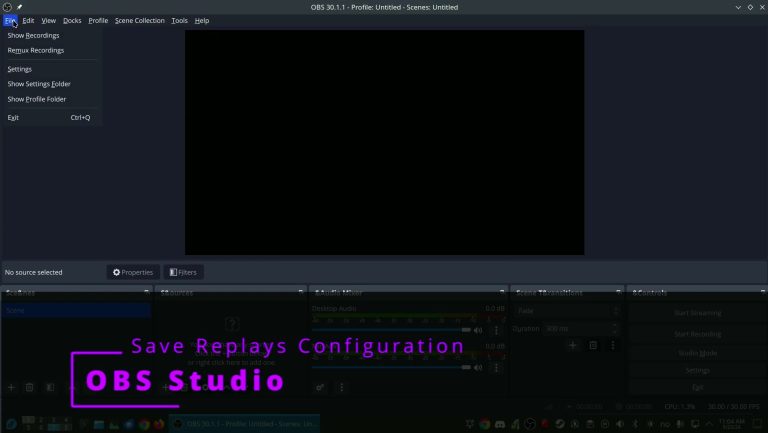Image resolution: width=768 pixels, height=433 pixels.
Task: Open Settings from the Controls dock
Action: pyautogui.click(x=697, y=371)
